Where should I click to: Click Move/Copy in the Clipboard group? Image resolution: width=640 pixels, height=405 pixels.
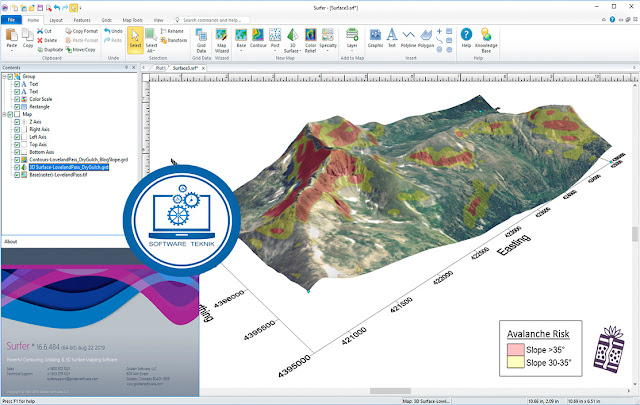tap(80, 50)
